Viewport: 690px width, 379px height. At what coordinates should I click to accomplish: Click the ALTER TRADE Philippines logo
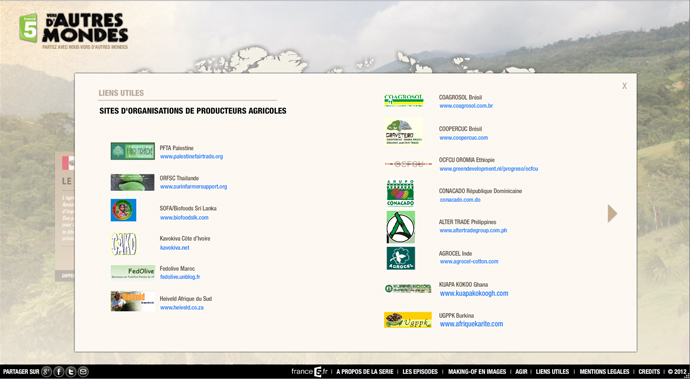[x=400, y=227]
